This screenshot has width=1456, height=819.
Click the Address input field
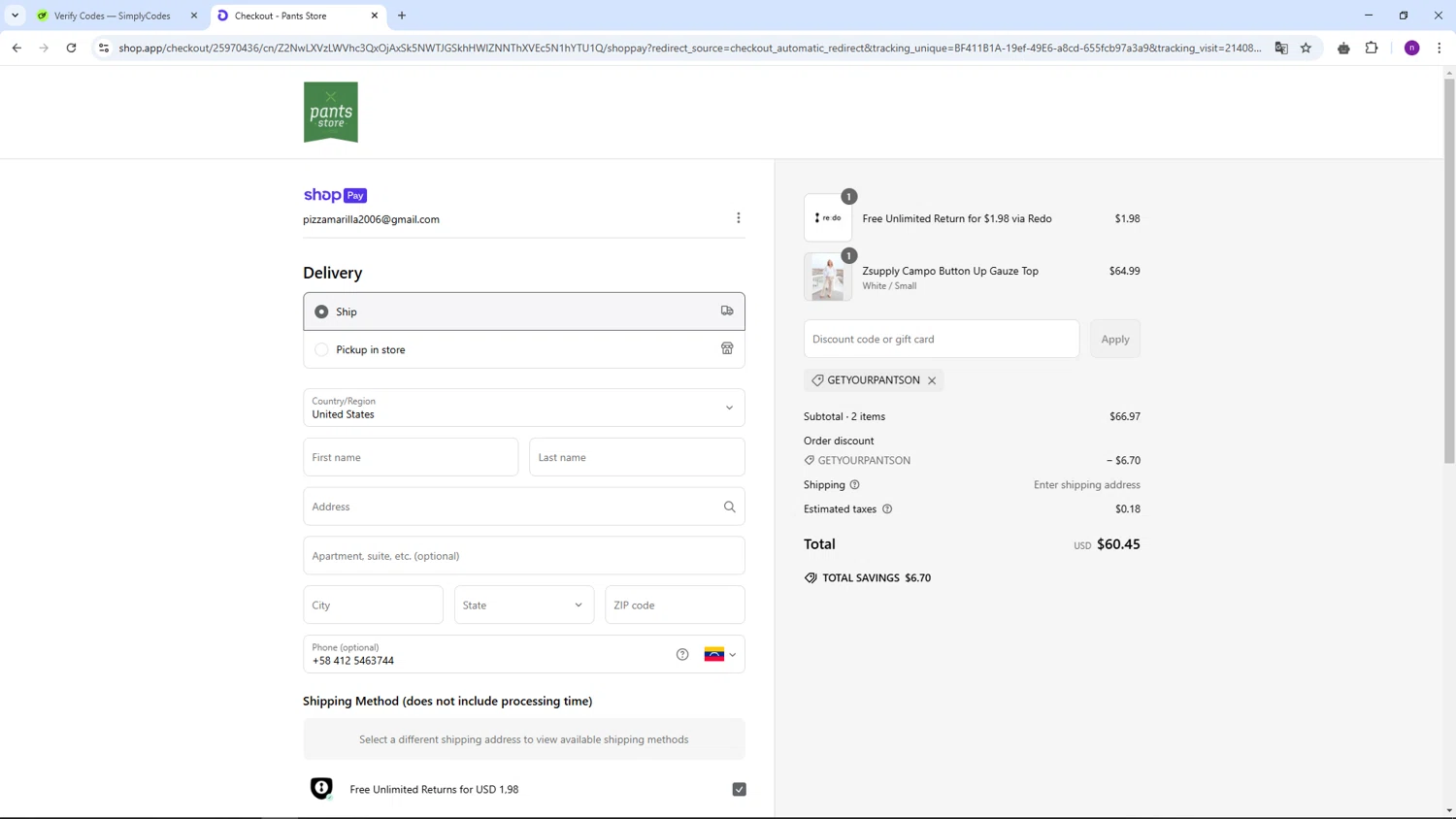point(523,507)
